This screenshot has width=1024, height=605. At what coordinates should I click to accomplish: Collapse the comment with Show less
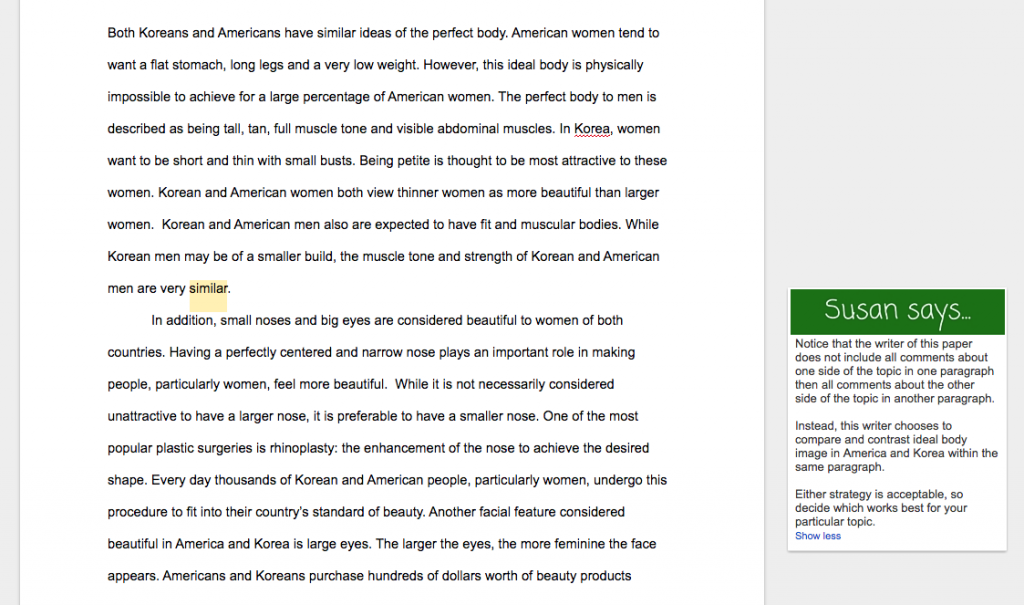[817, 535]
